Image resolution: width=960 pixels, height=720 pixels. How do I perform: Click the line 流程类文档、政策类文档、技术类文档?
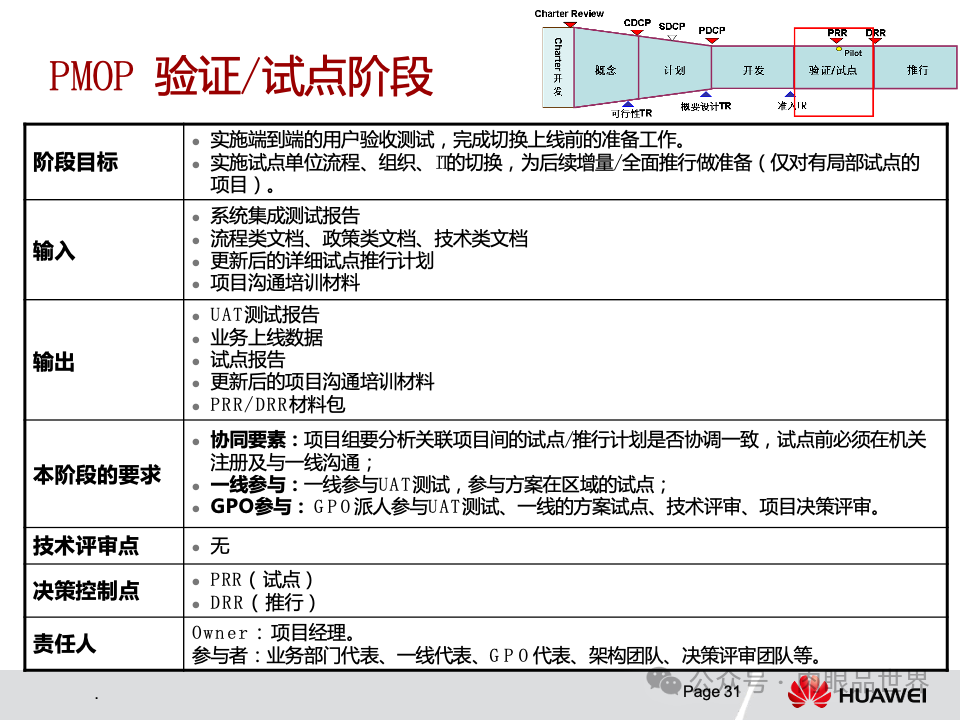(369, 238)
